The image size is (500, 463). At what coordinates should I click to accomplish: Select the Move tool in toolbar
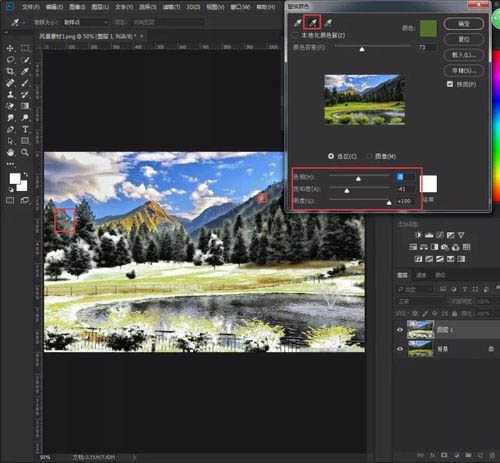pyautogui.click(x=10, y=48)
